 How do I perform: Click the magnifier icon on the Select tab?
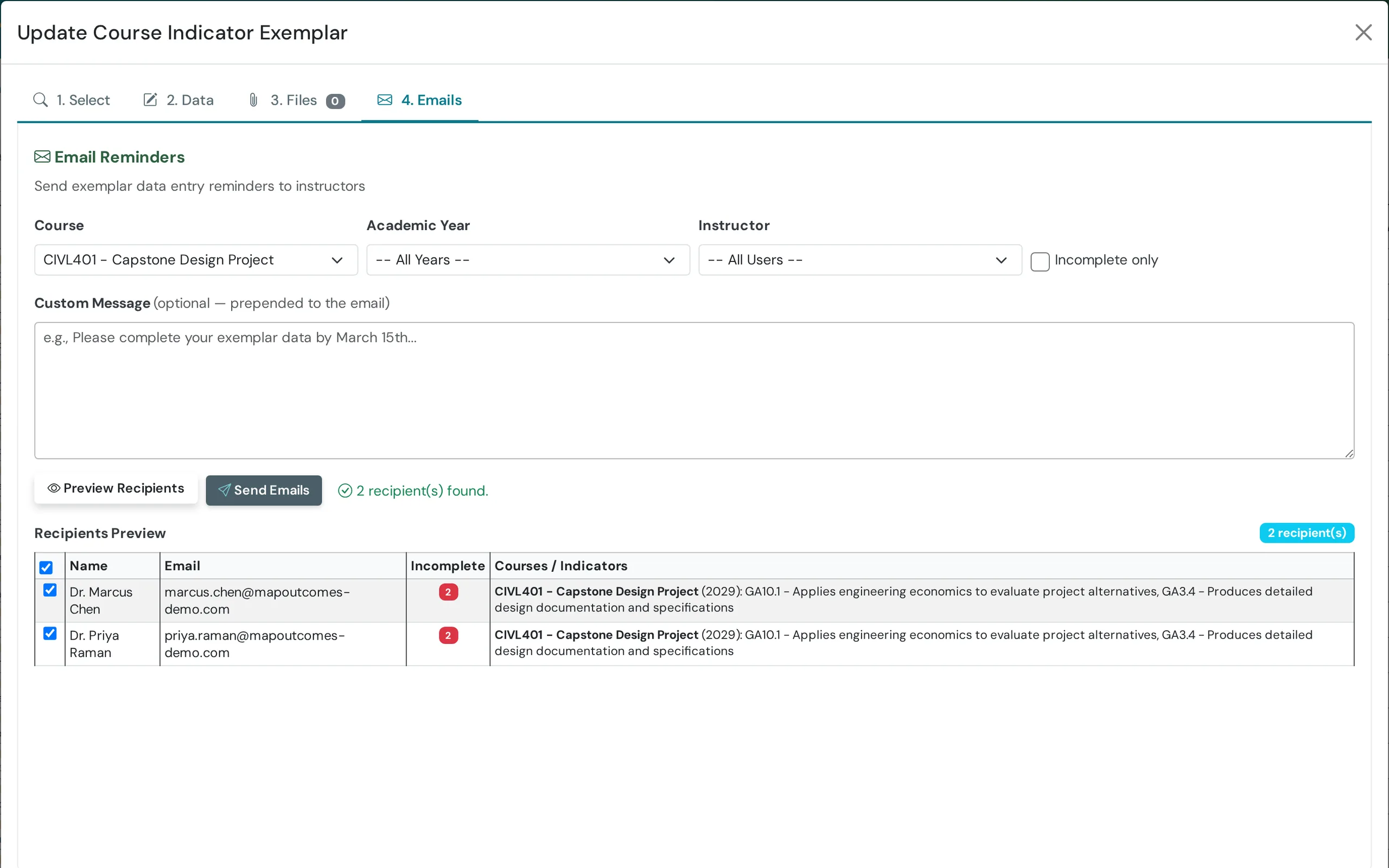[x=40, y=100]
